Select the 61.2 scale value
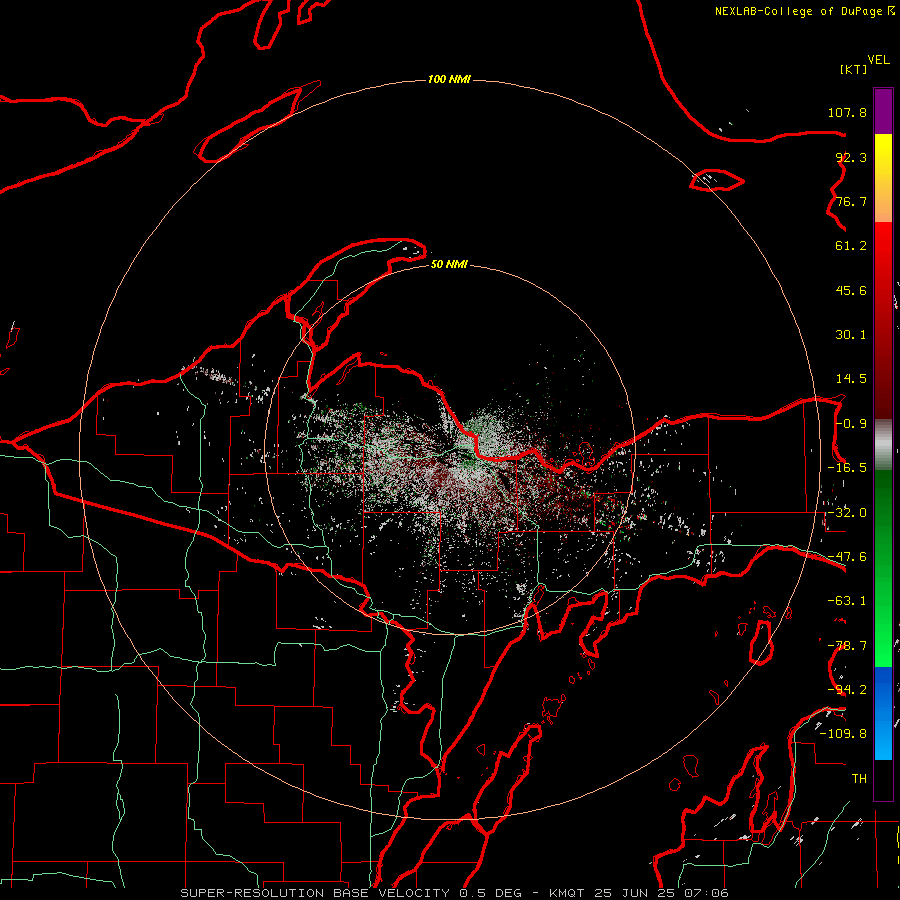This screenshot has height=900, width=900. [851, 246]
